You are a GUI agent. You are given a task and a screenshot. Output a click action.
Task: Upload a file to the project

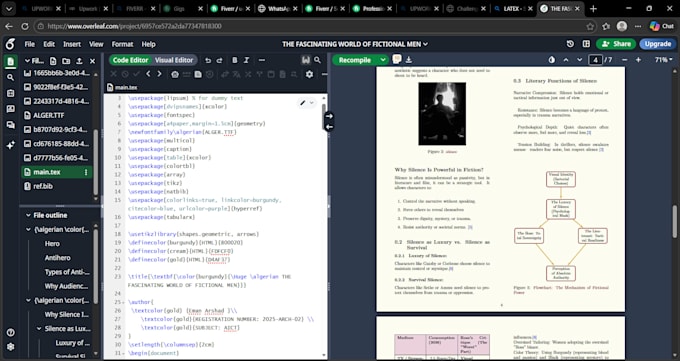coord(79,61)
